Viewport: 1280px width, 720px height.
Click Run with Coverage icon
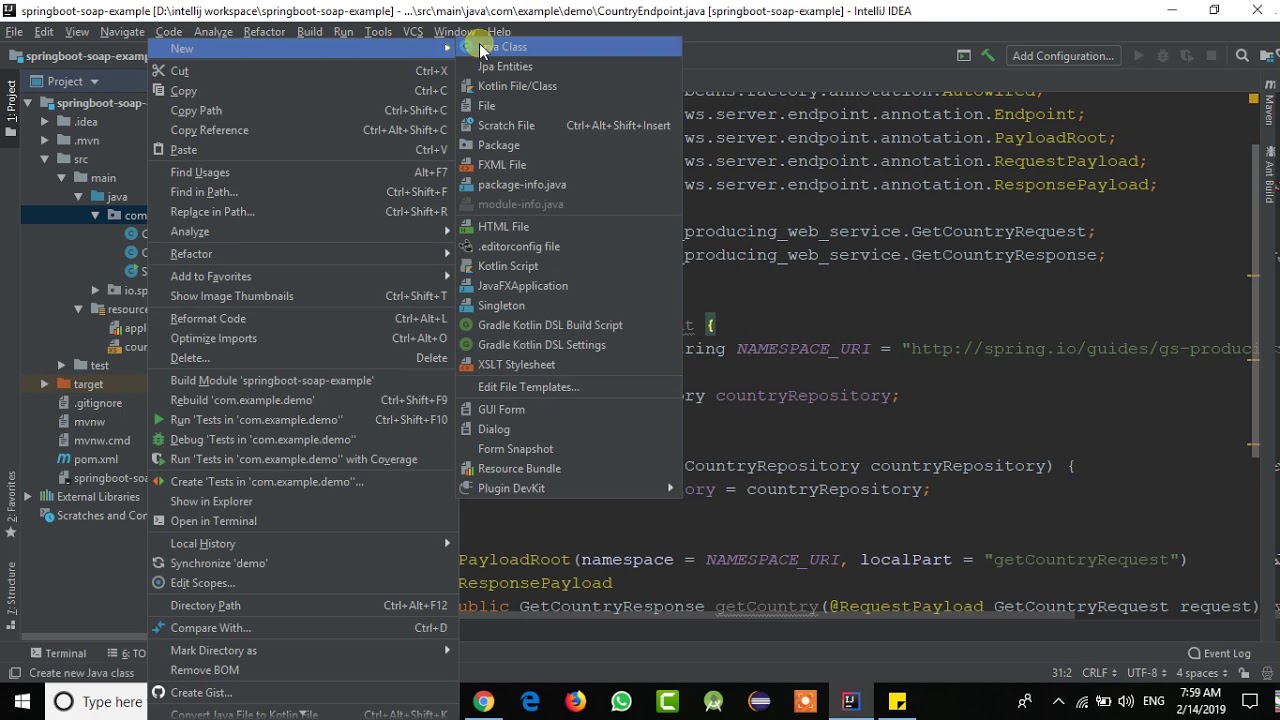[x=158, y=460]
